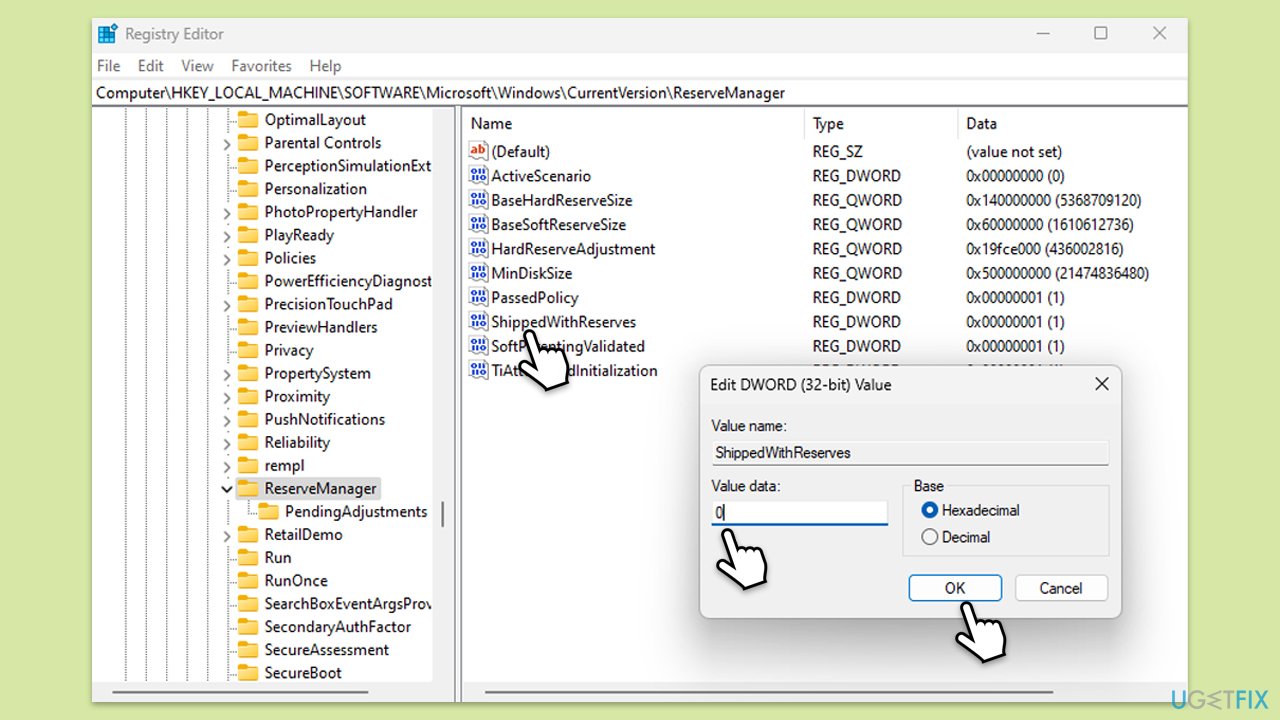This screenshot has width=1280, height=720.
Task: Select the PerceptionSimulationExt tree key
Action: (347, 166)
